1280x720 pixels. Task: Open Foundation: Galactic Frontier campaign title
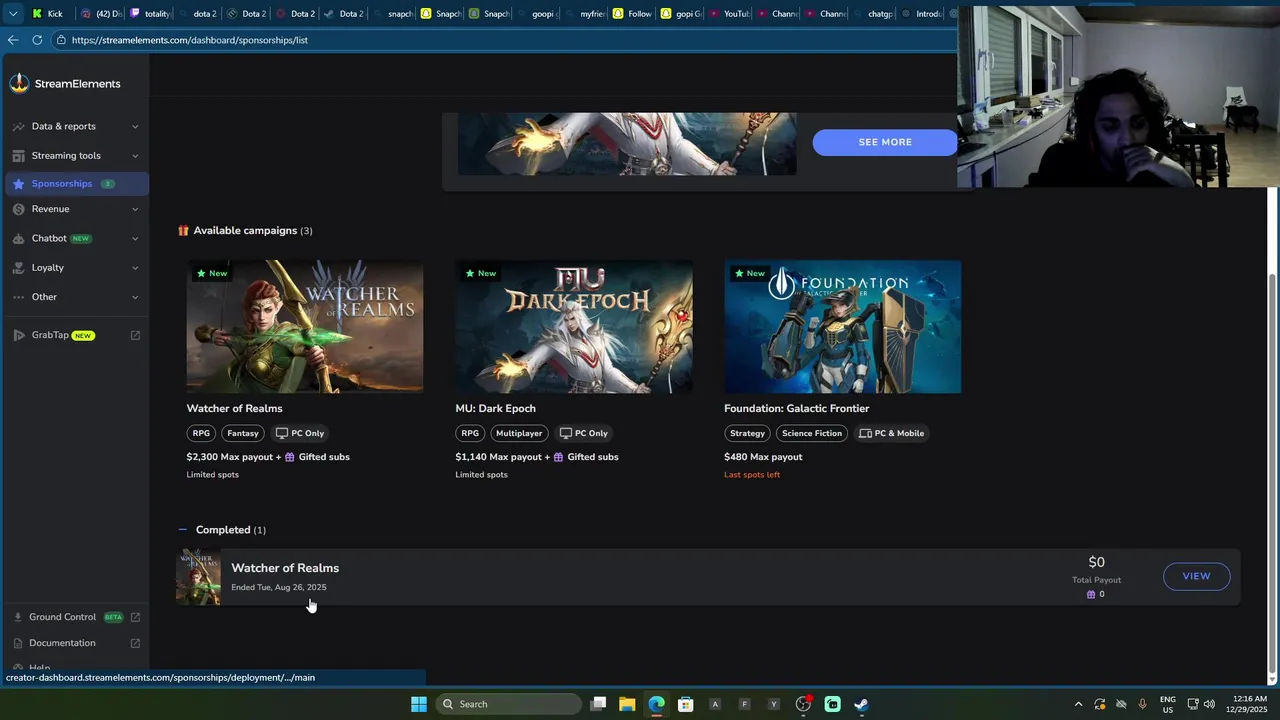pyautogui.click(x=796, y=408)
